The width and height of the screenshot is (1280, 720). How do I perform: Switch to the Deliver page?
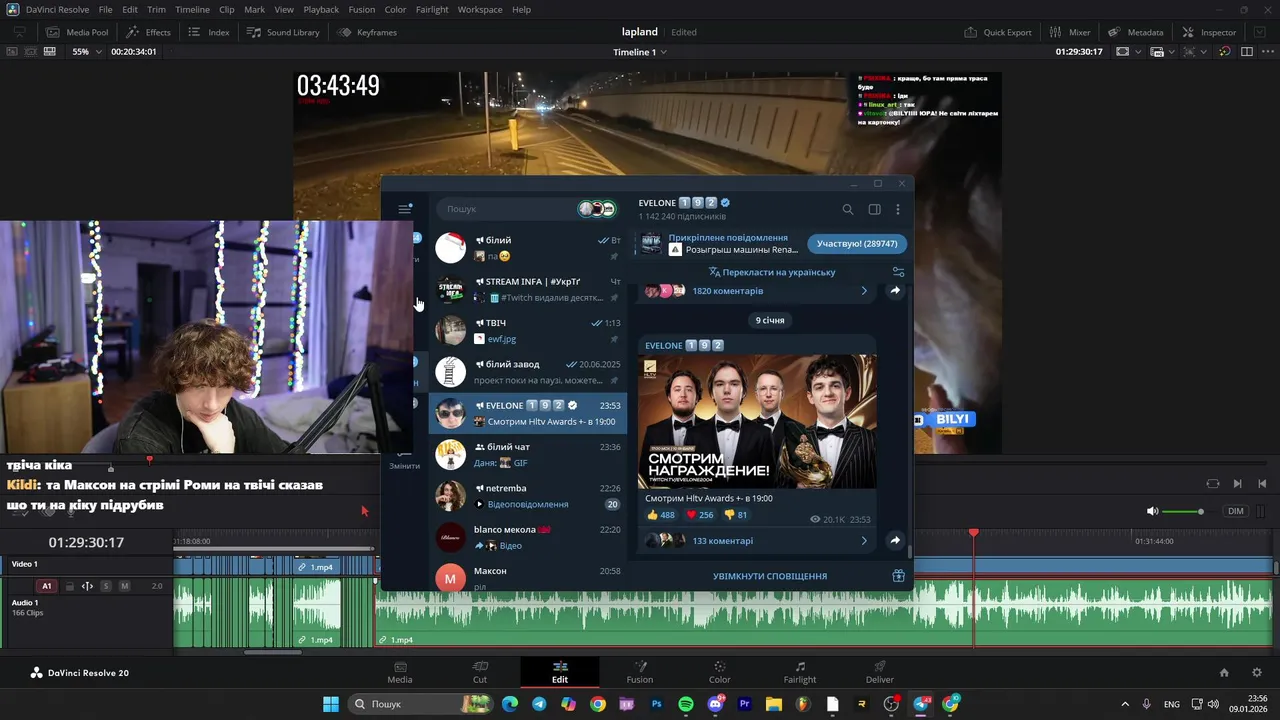880,672
